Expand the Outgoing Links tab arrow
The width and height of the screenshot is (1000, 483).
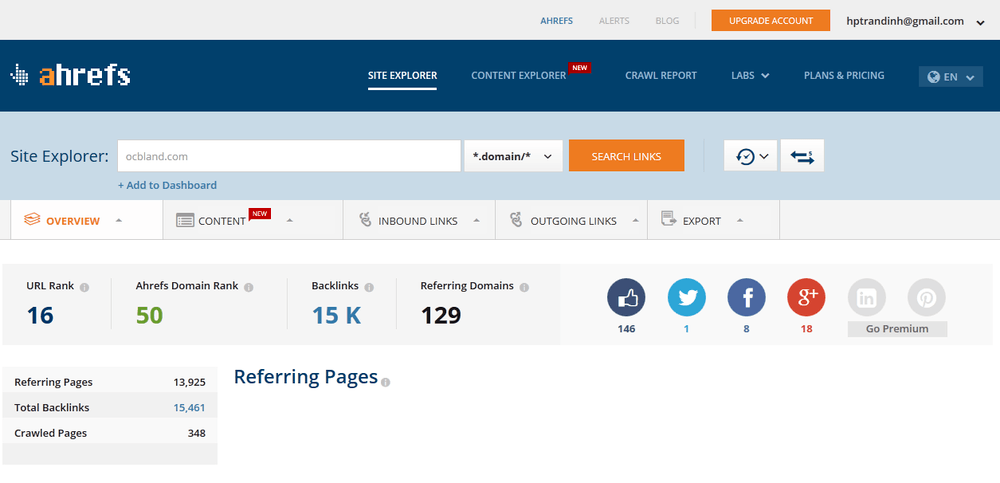635,220
